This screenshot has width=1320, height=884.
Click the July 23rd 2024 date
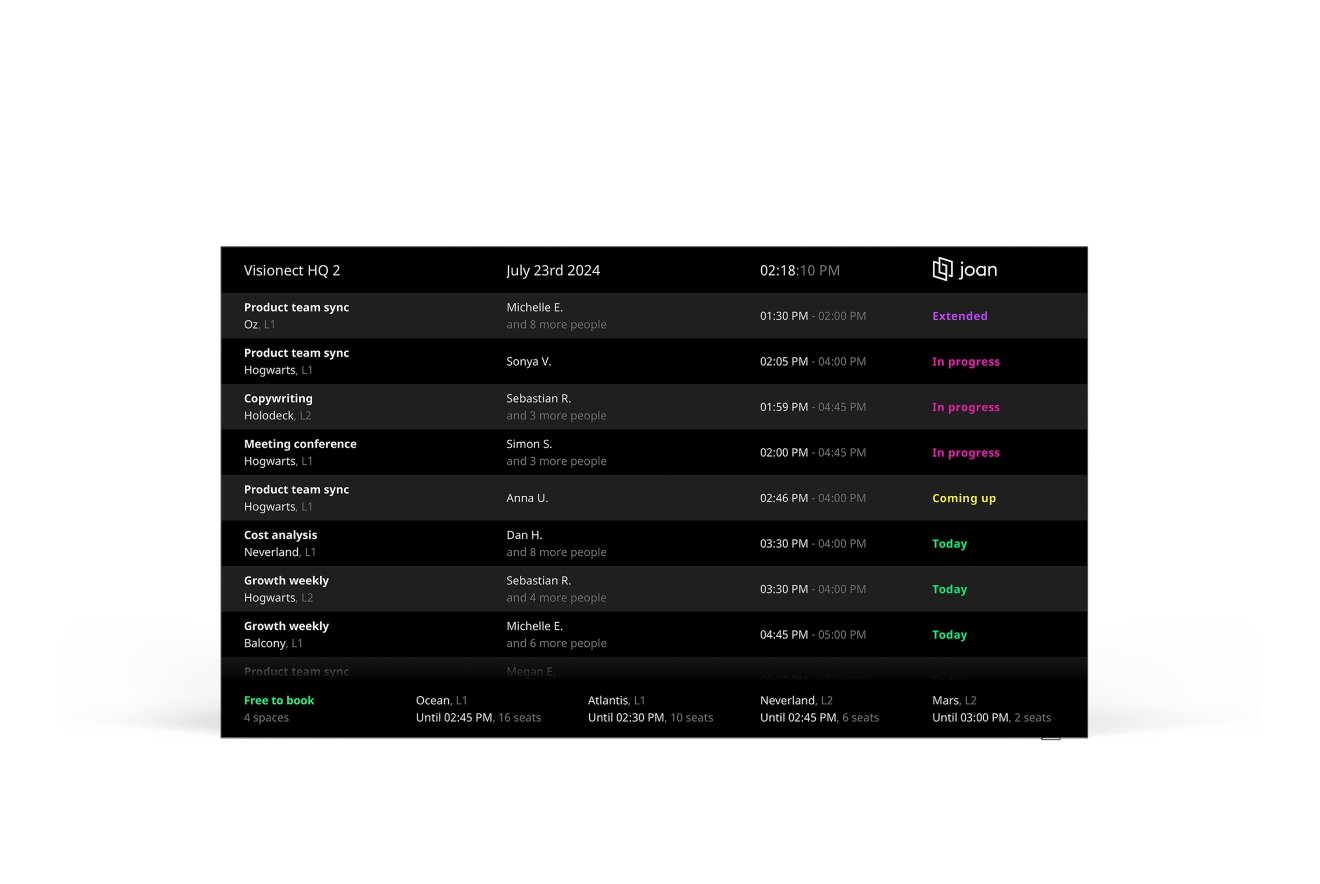553,271
